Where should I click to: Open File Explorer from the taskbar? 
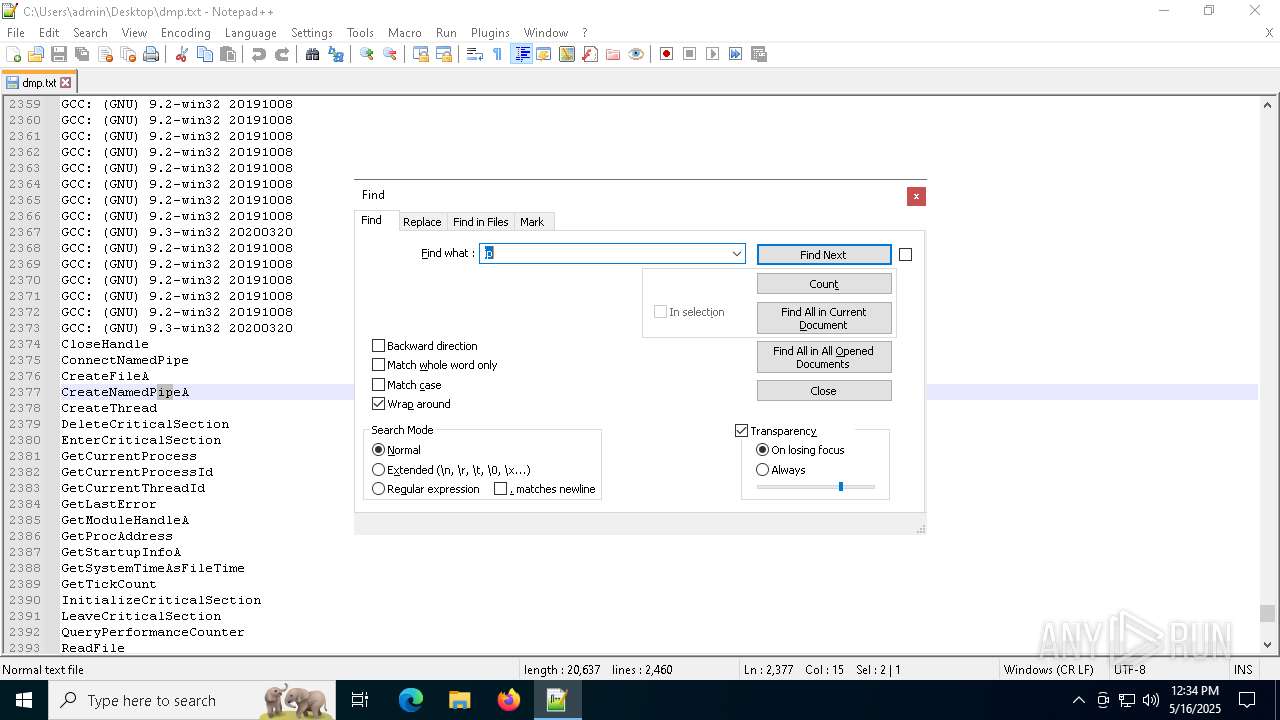(x=460, y=700)
